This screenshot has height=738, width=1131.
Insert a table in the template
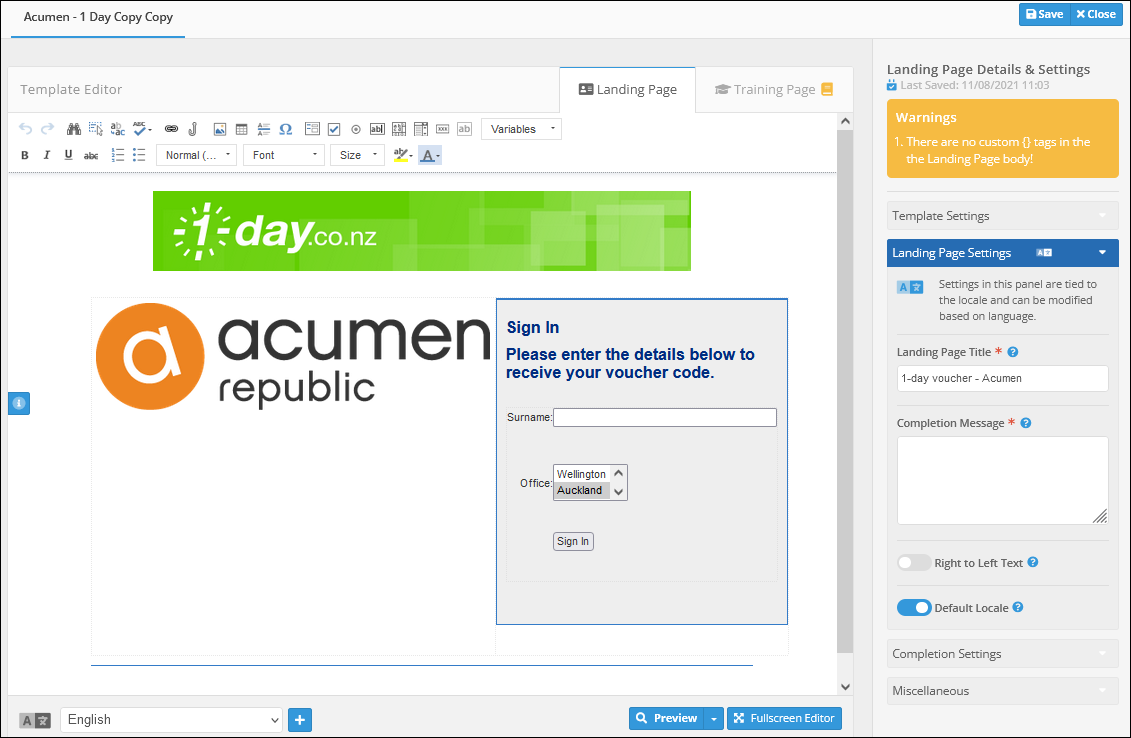click(241, 129)
